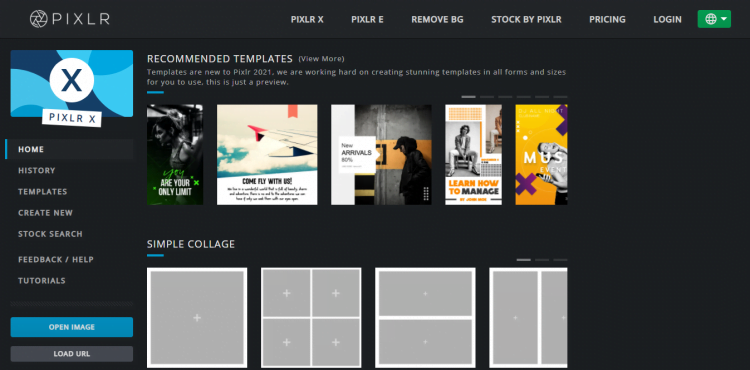Screen dimensions: 750x370
Task: Click plus in bottom row of stacked collage
Action: [425, 342]
